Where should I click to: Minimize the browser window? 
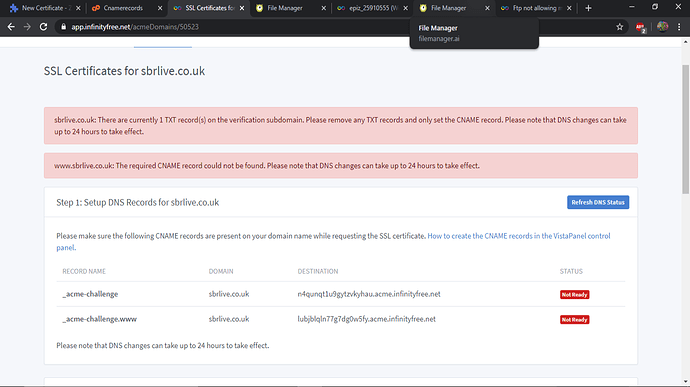pyautogui.click(x=631, y=7)
